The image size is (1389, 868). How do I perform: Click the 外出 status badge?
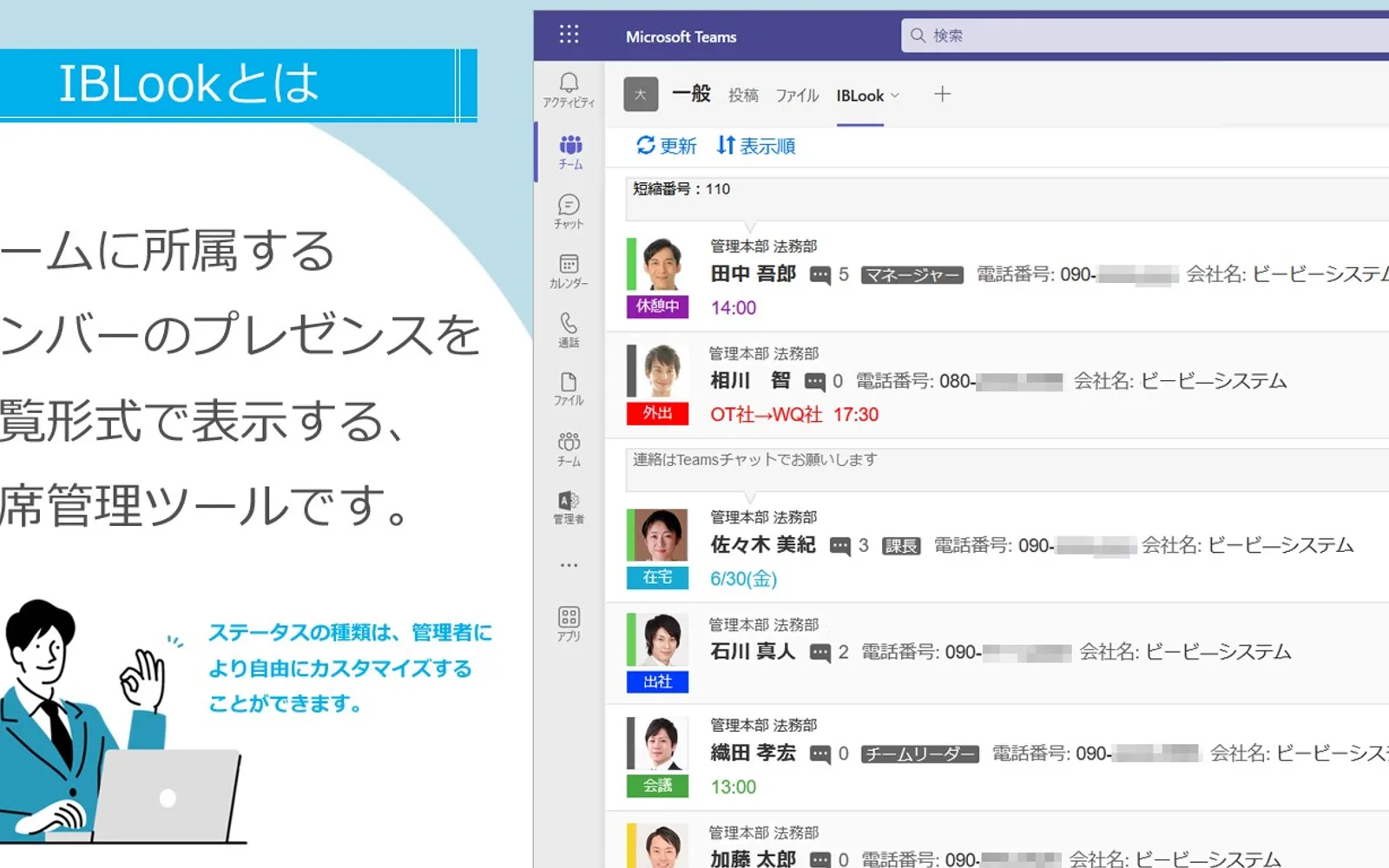tap(657, 413)
